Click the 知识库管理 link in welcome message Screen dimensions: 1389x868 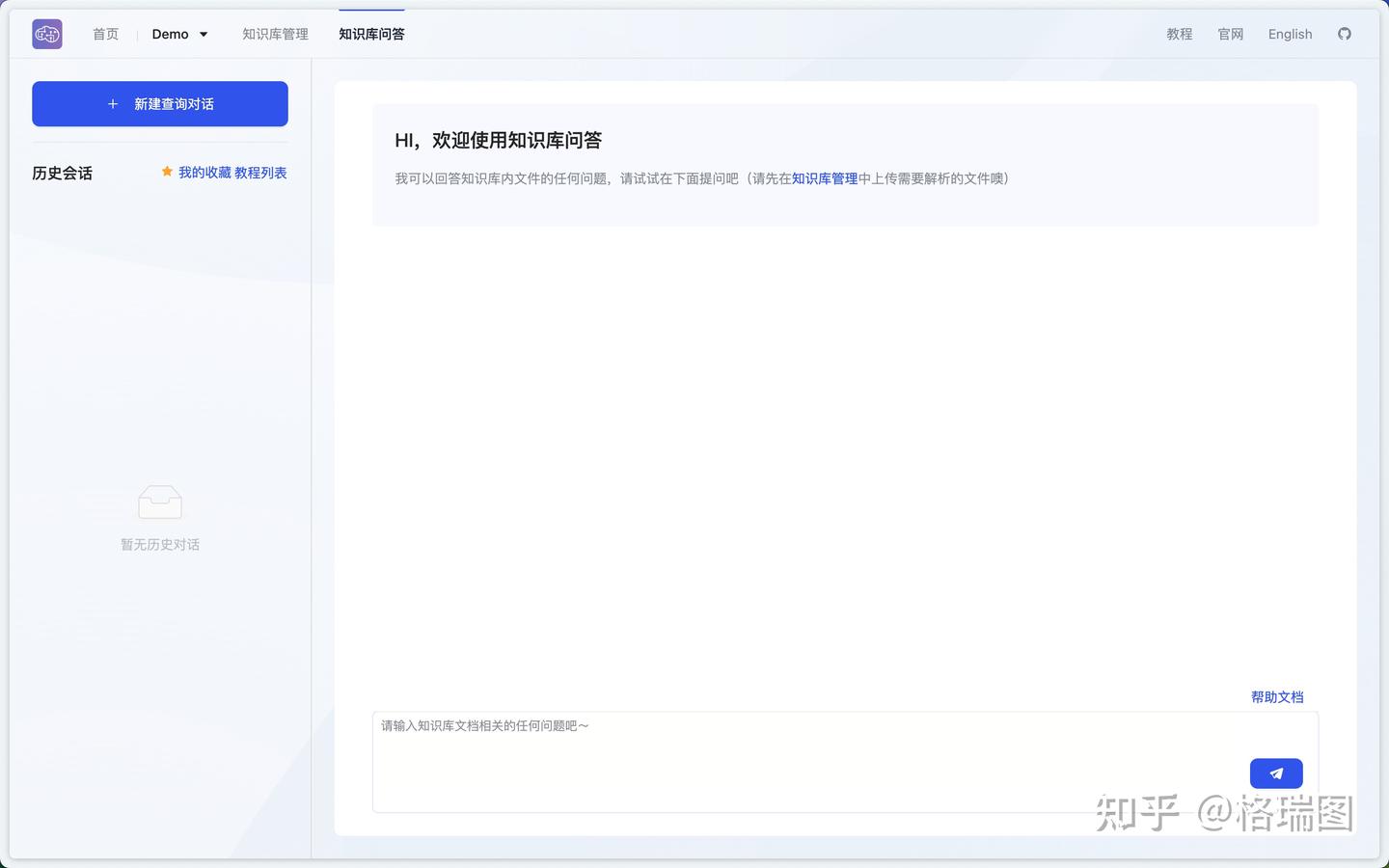[825, 178]
